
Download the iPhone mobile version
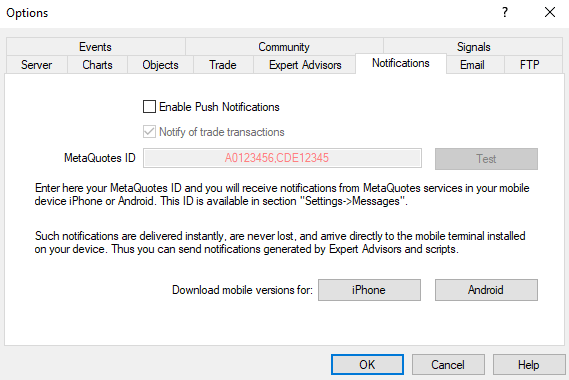pyautogui.click(x=369, y=290)
